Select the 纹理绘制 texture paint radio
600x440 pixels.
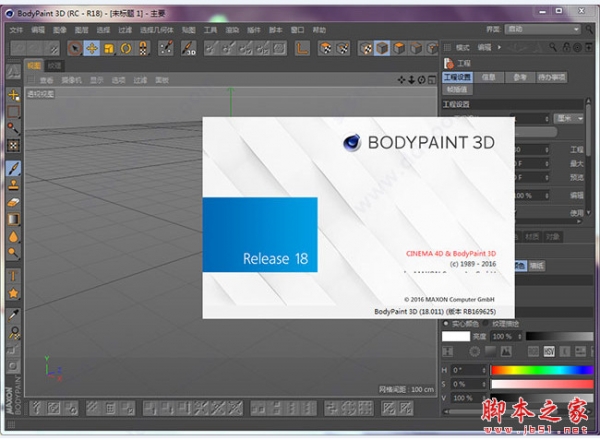pyautogui.click(x=486, y=324)
